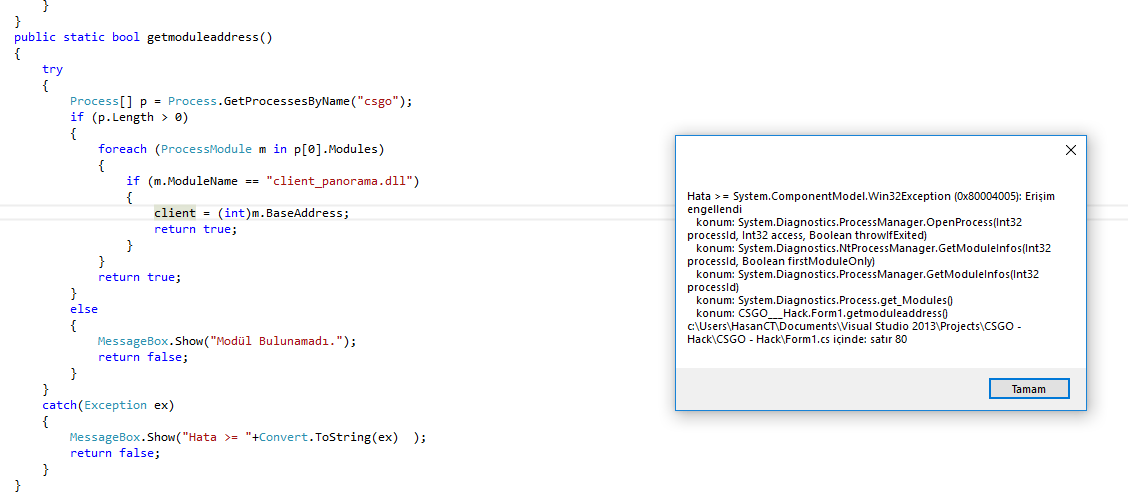Screen dimensions: 1128x494
Task: Click the highlighted client variable
Action: pos(175,213)
